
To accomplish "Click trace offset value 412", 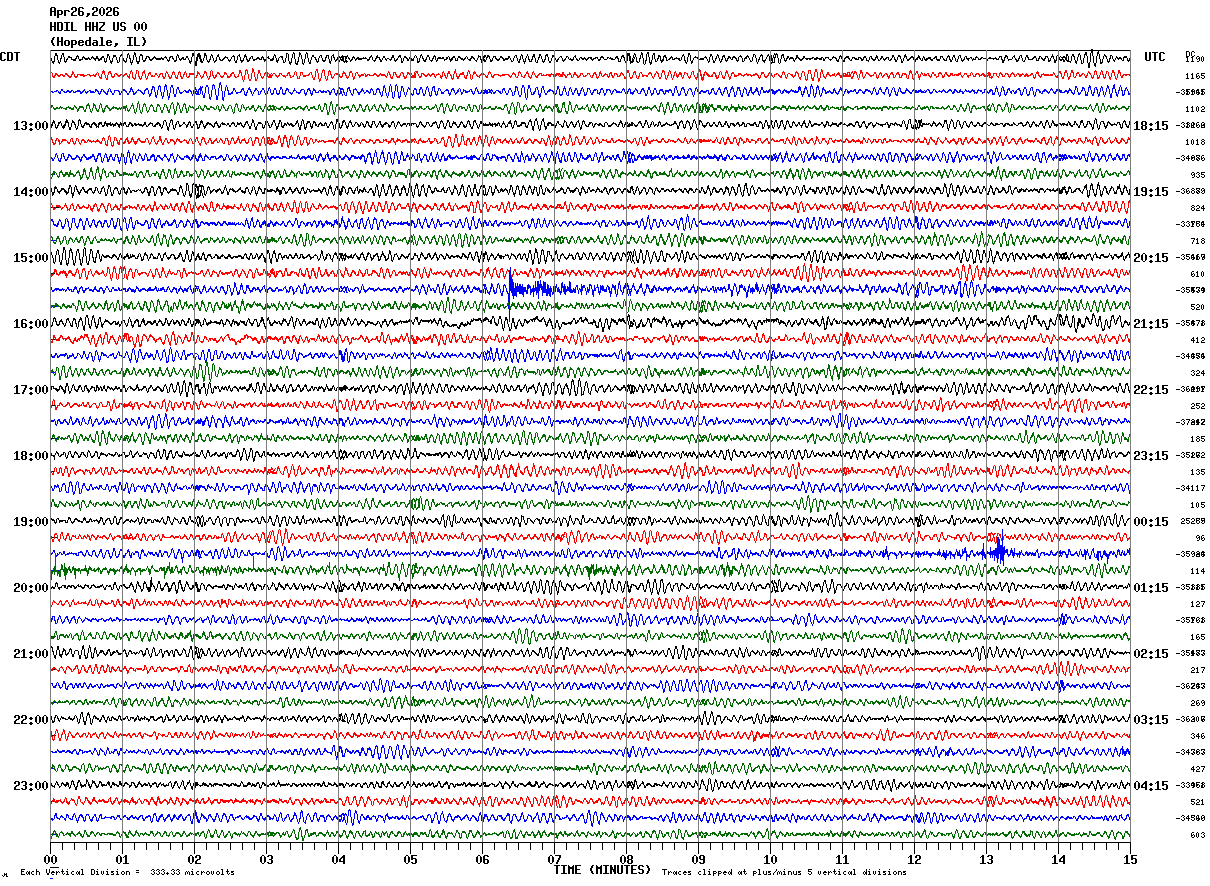I will tap(1197, 340).
